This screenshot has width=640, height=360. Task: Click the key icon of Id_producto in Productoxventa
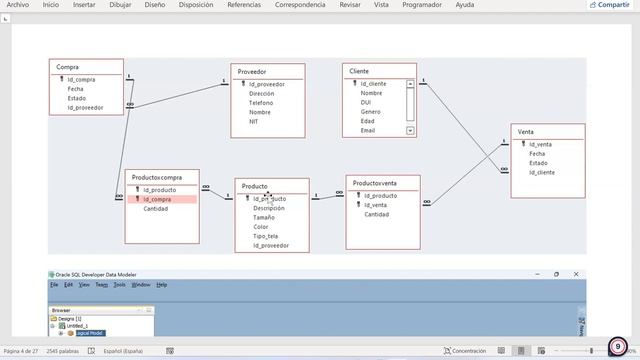tap(358, 196)
